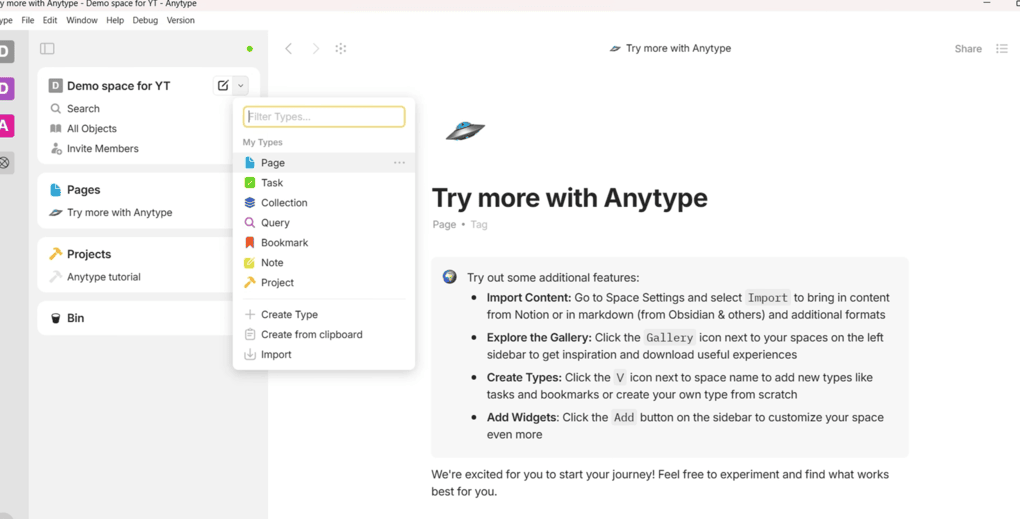The width and height of the screenshot is (1020, 519).
Task: Open the Window menu
Action: [x=82, y=20]
